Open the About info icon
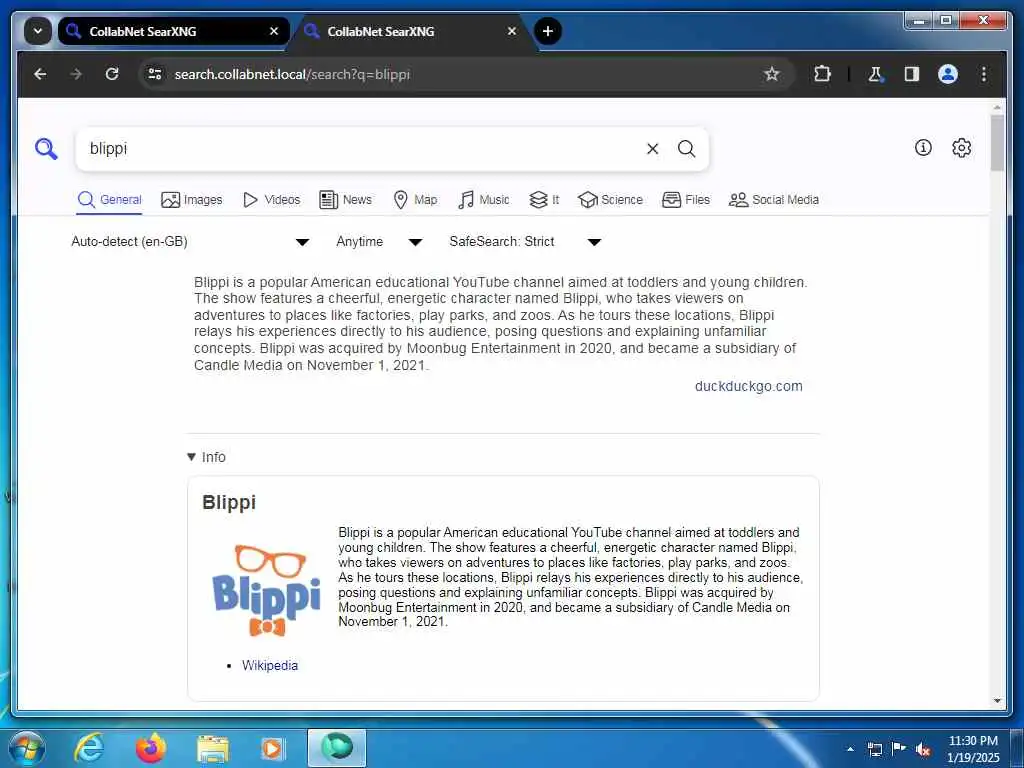 pyautogui.click(x=923, y=148)
